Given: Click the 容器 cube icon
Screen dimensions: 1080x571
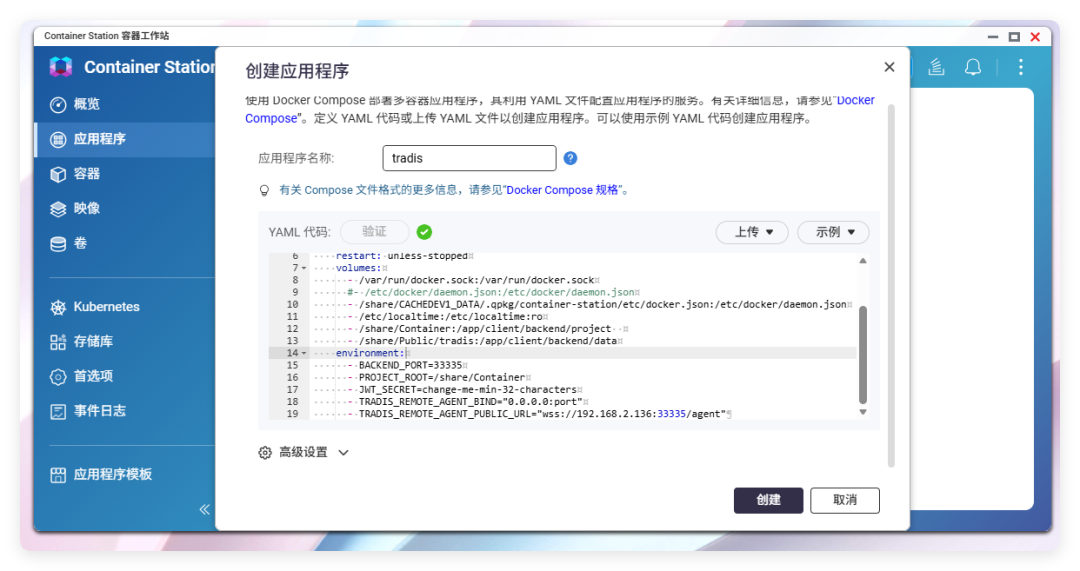Looking at the screenshot, I should click(x=58, y=174).
